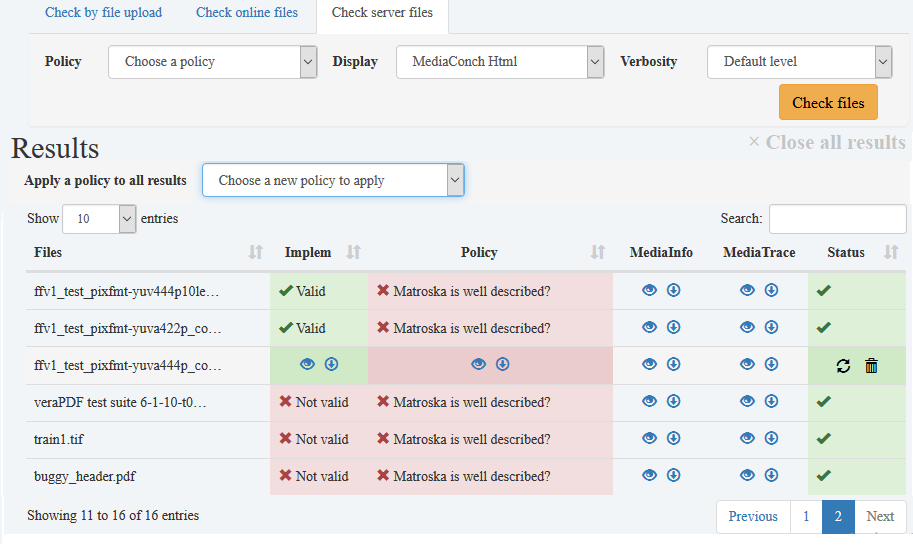Click the refresh icon in the Status column
This screenshot has width=913, height=547.
tap(843, 366)
